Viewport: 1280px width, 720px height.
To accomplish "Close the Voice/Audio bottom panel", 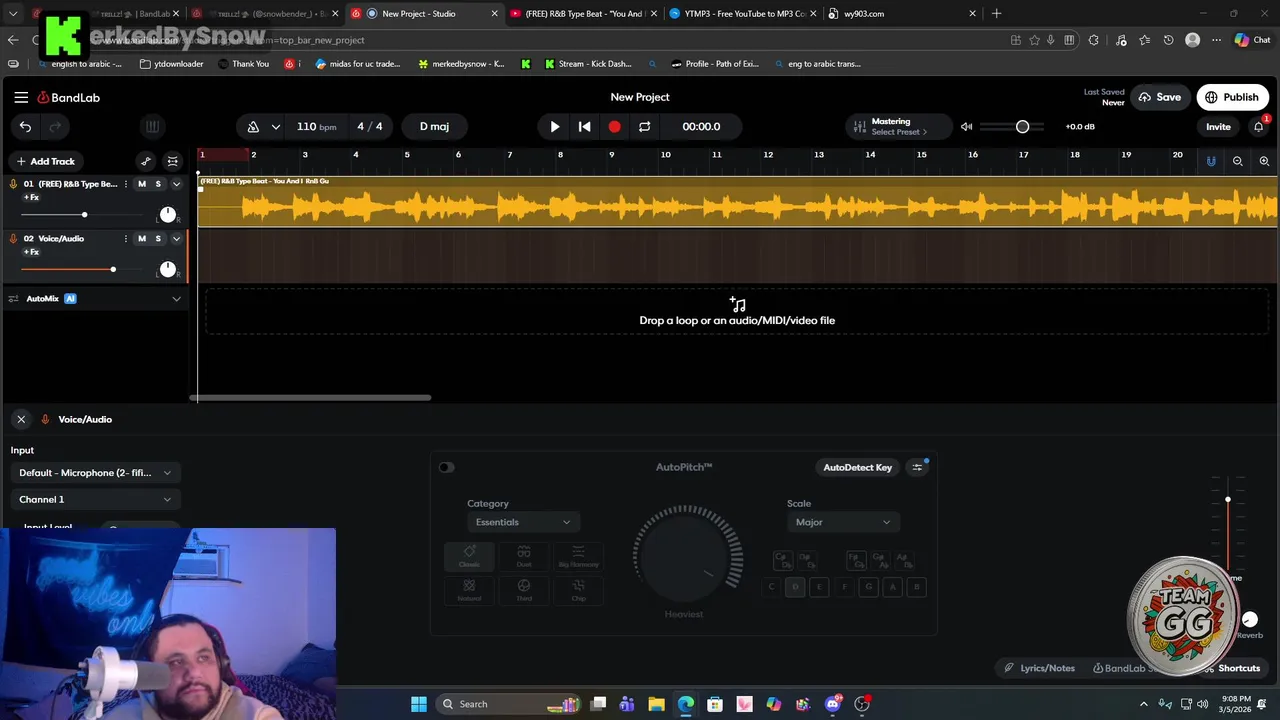I will tap(21, 419).
